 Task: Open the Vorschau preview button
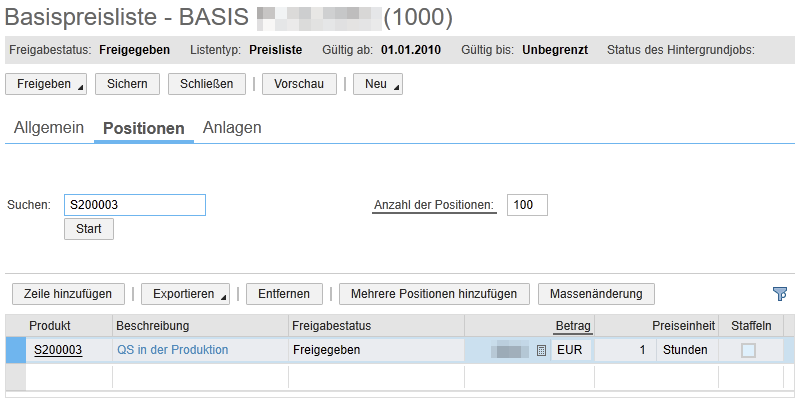point(299,84)
